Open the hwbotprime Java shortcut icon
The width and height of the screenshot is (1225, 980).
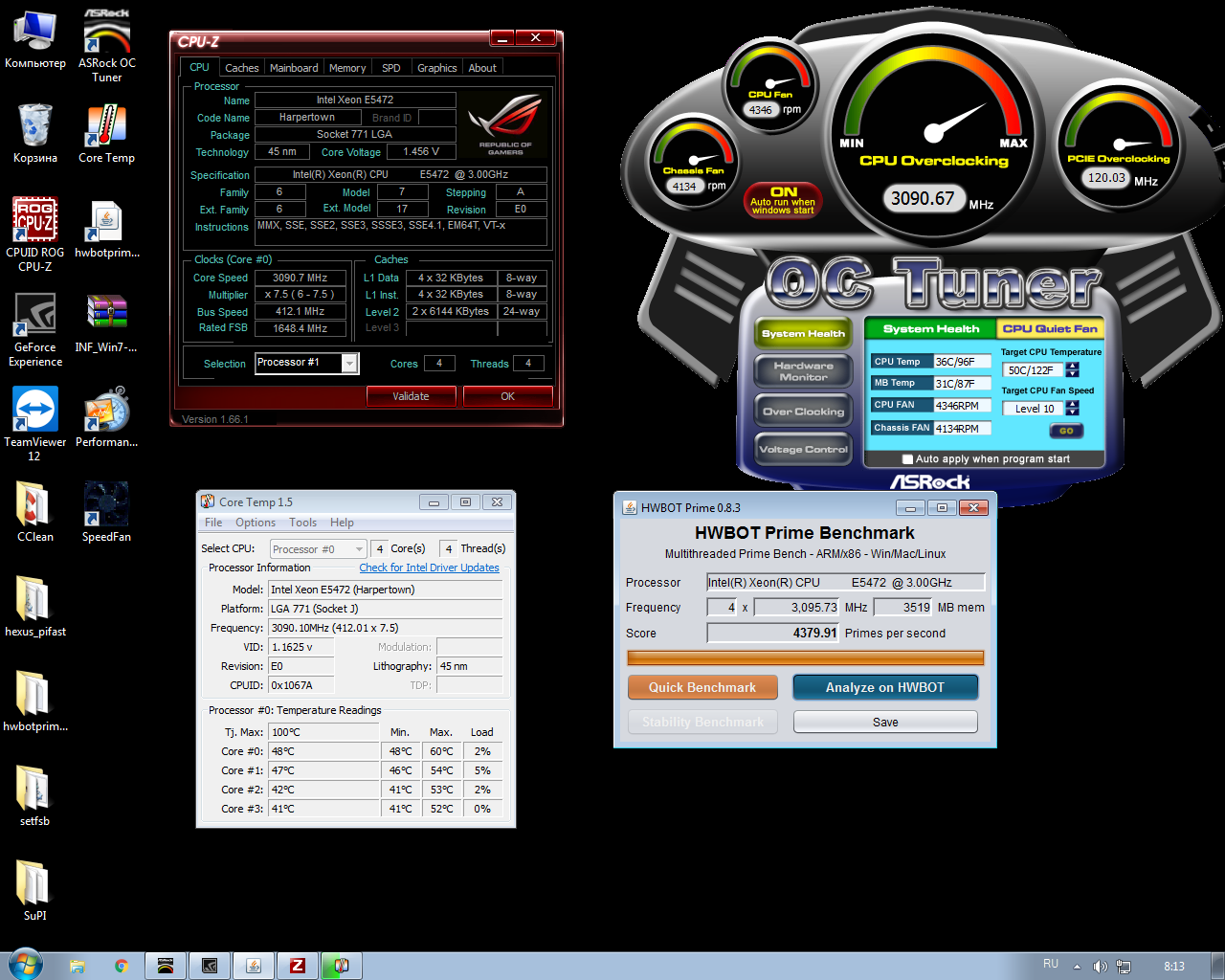pyautogui.click(x=106, y=230)
